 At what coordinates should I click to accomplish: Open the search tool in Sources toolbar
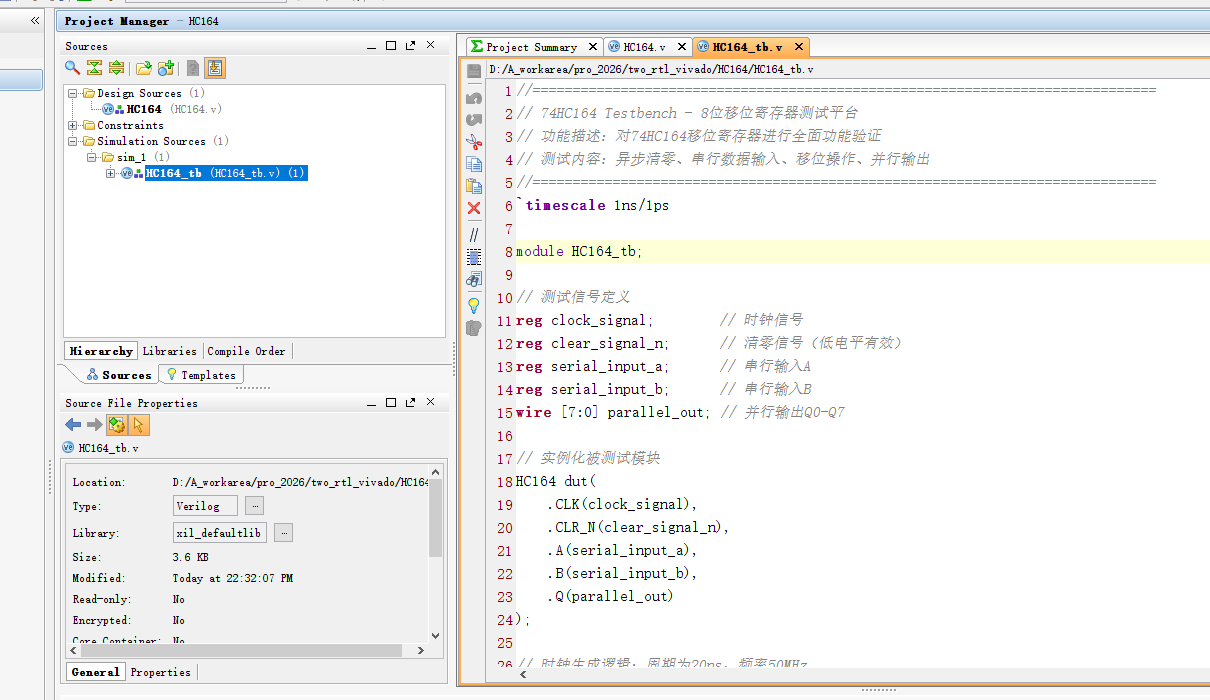click(72, 68)
